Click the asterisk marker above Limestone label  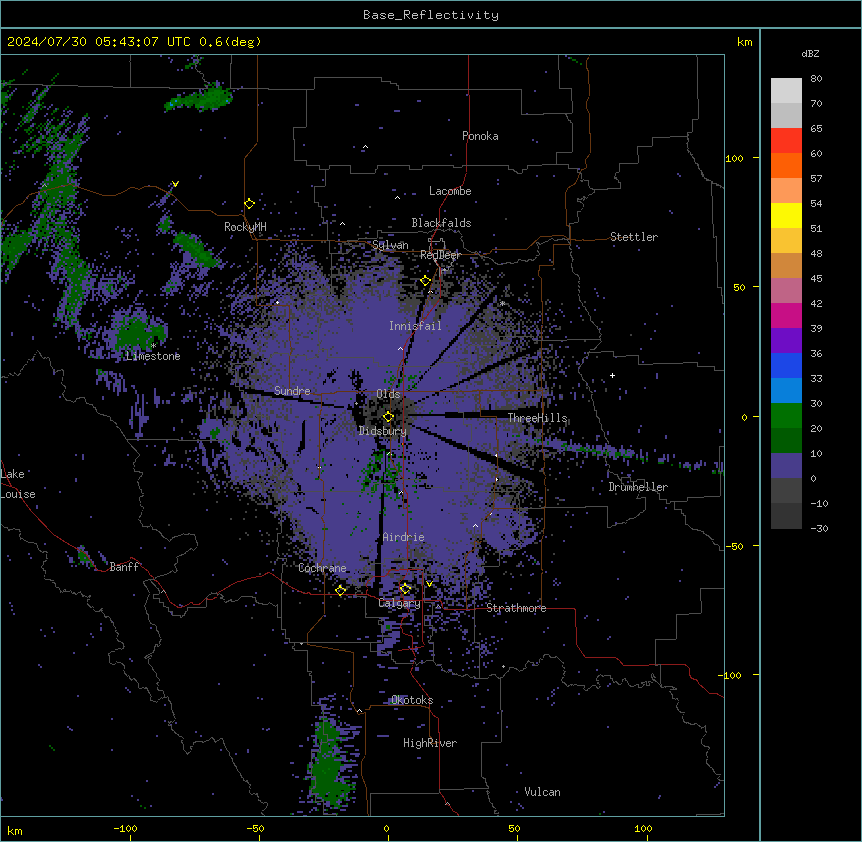[x=154, y=346]
